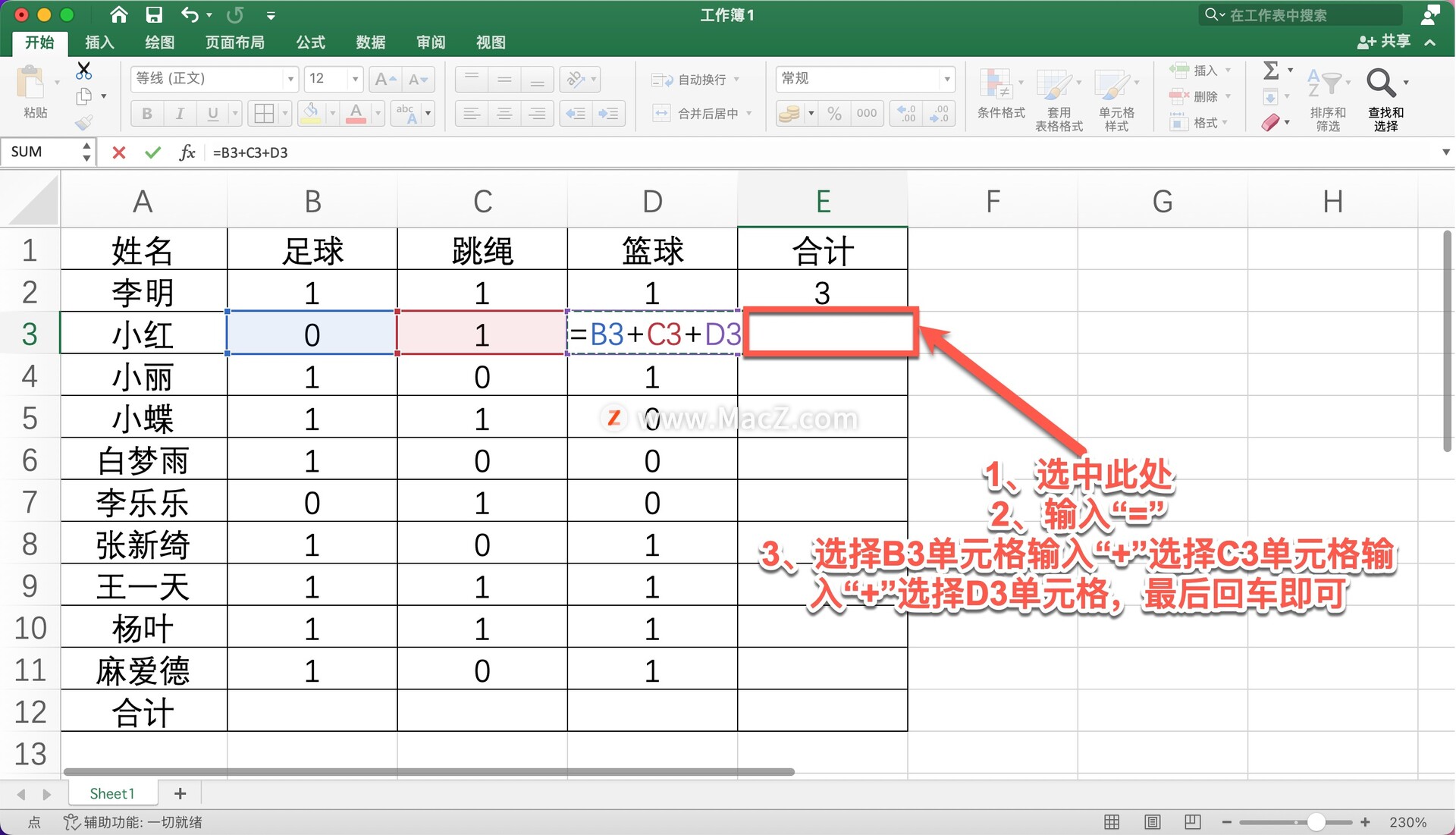Cut selection with the scissors icon

pyautogui.click(x=84, y=71)
